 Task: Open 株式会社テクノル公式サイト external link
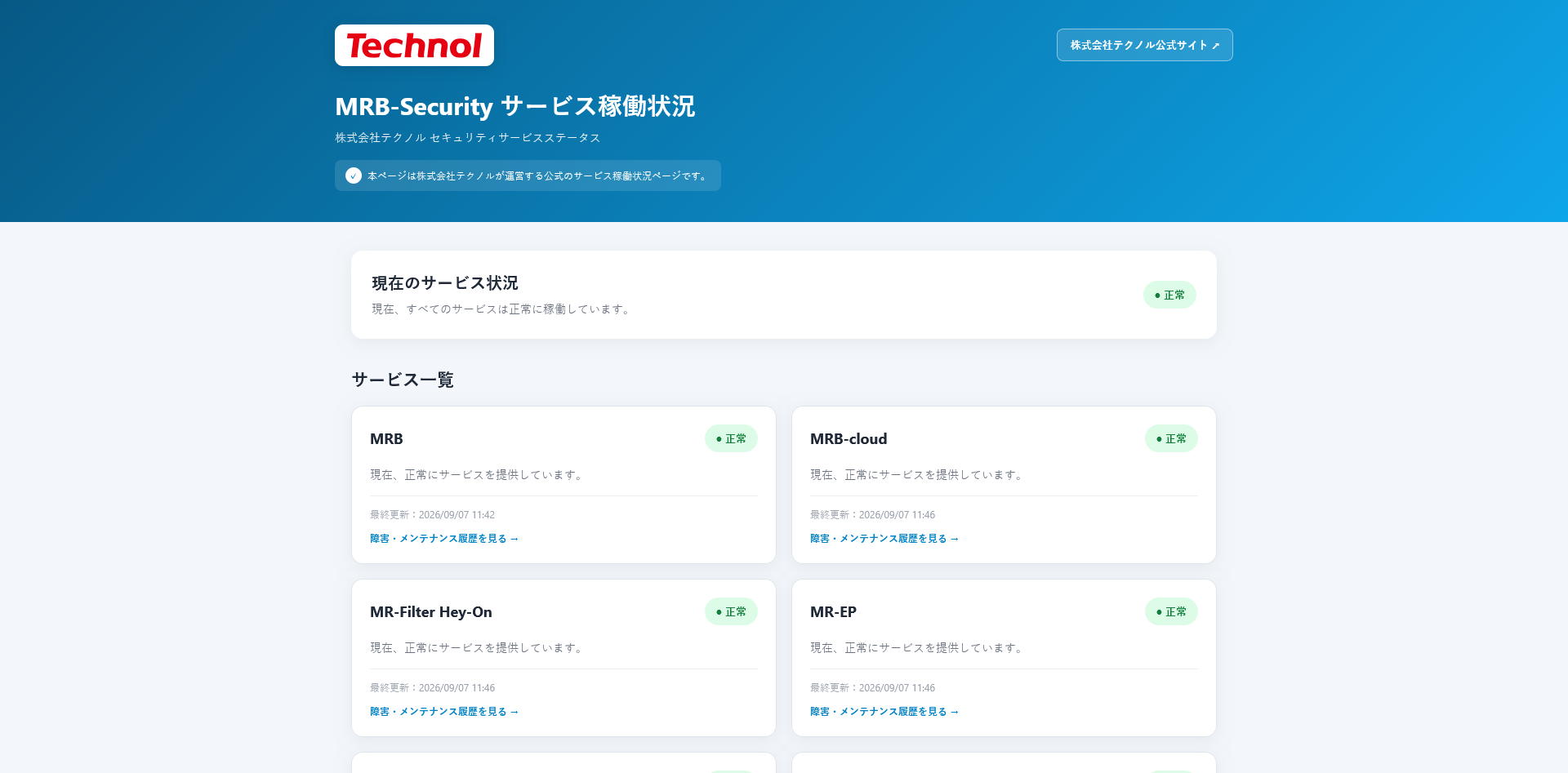[1144, 45]
